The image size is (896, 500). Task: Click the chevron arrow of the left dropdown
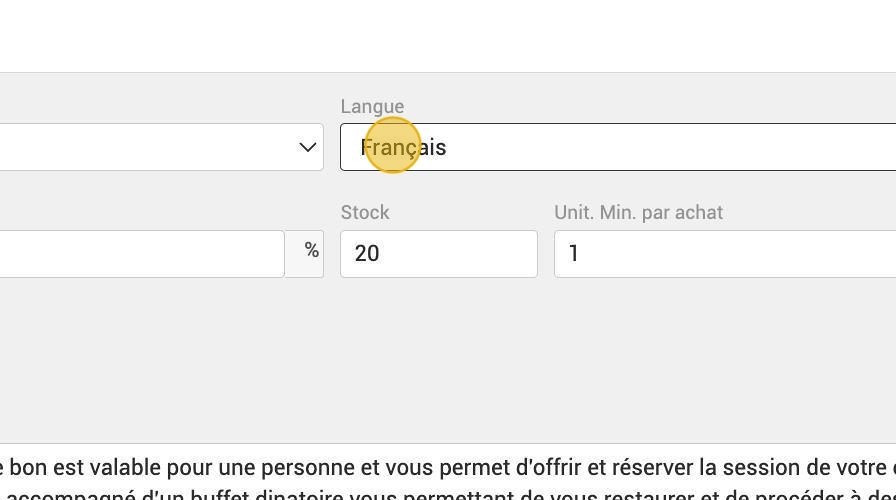point(308,147)
